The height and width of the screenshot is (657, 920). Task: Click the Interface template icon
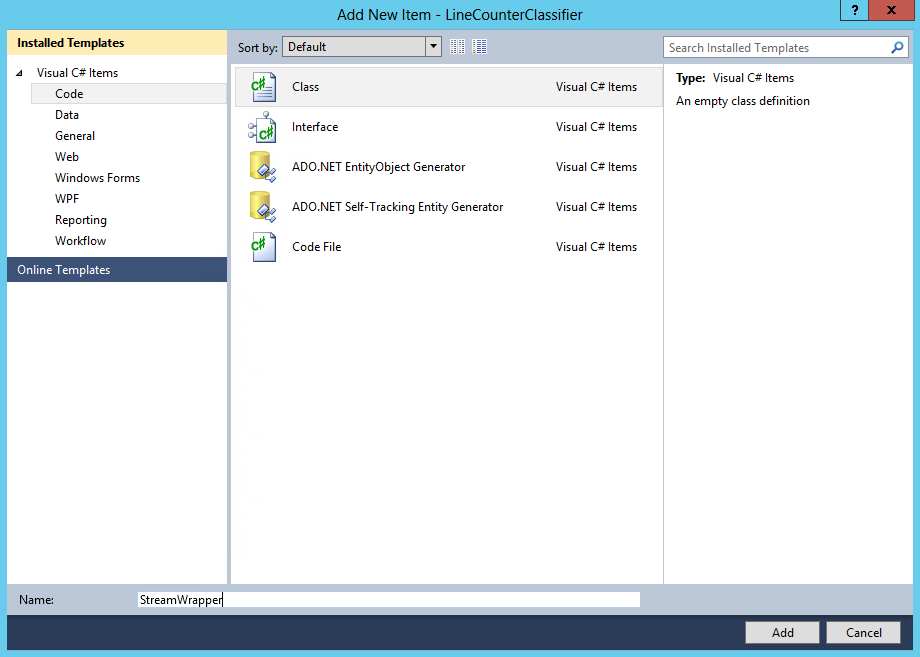(261, 127)
